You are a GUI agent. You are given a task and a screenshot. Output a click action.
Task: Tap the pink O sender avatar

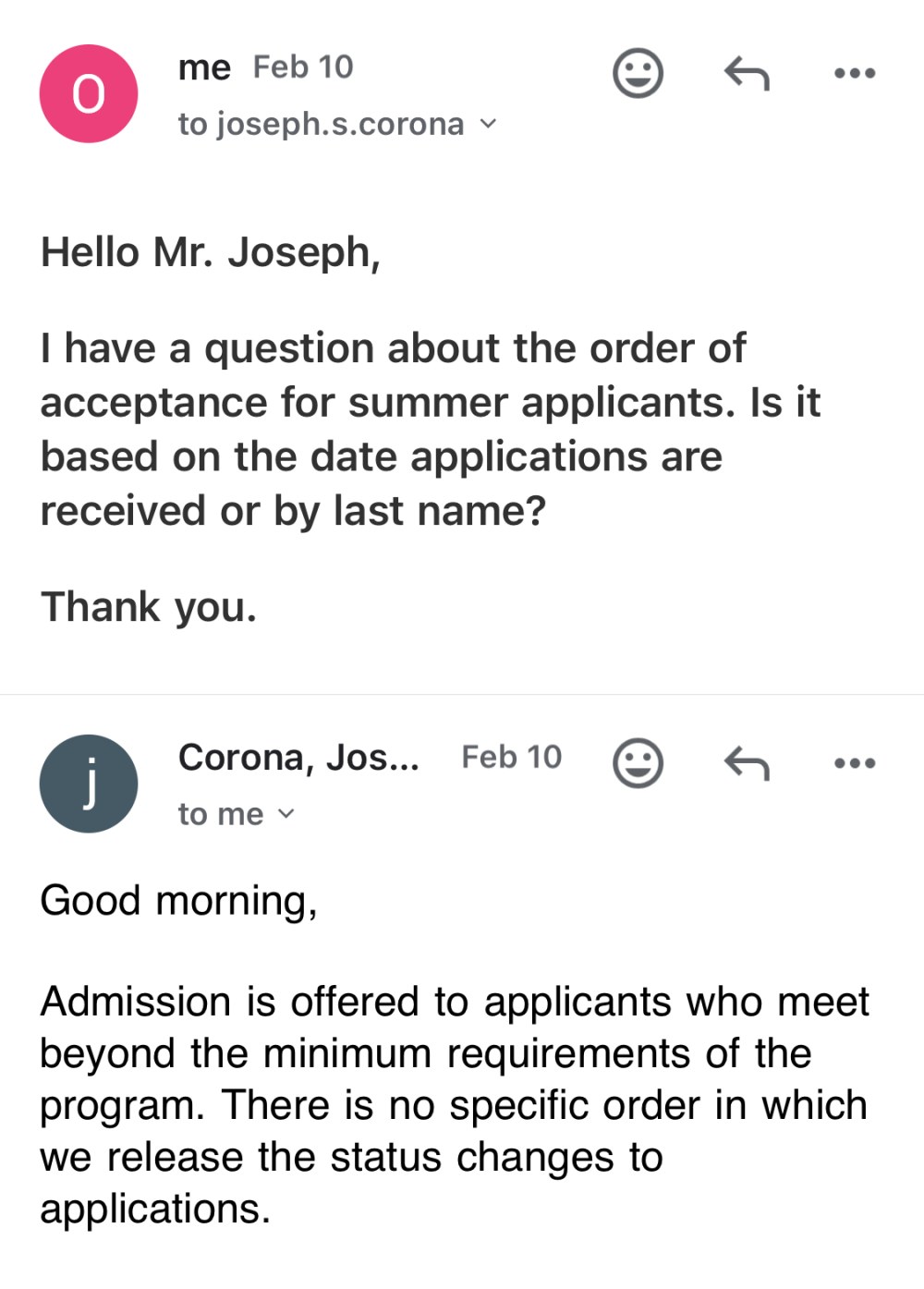pyautogui.click(x=89, y=93)
